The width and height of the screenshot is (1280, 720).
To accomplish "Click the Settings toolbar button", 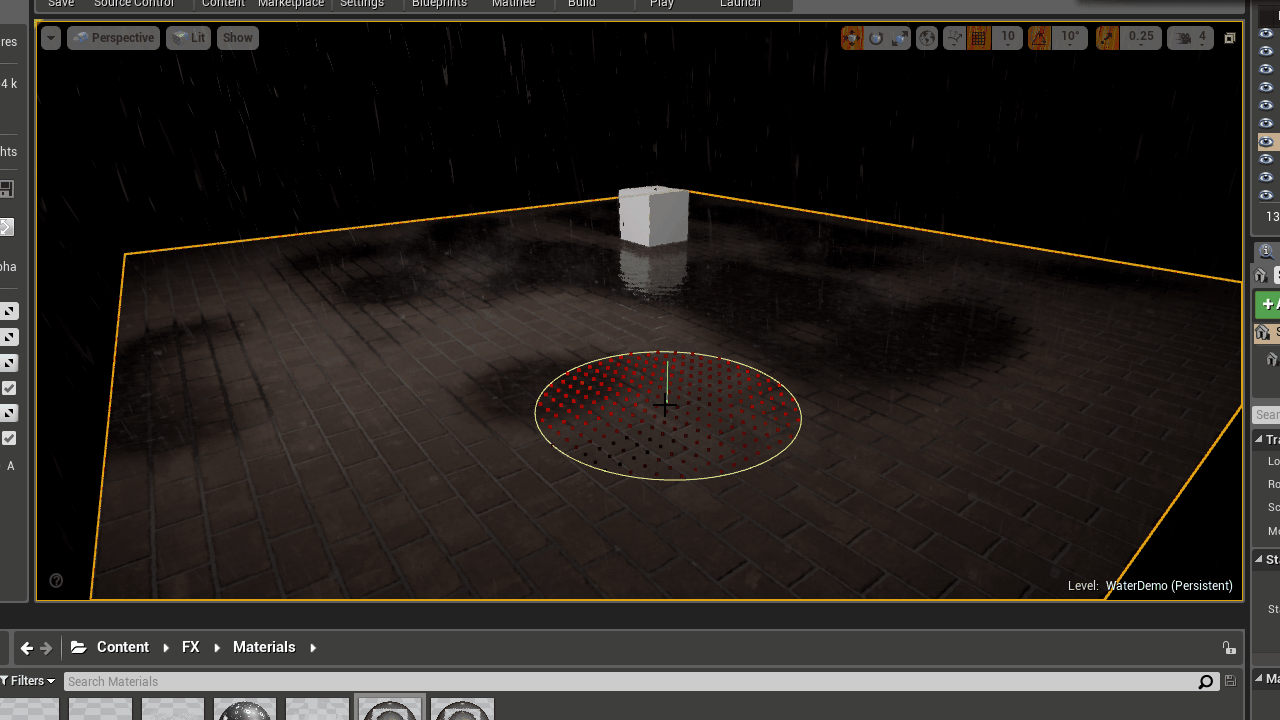I will 362,4.
